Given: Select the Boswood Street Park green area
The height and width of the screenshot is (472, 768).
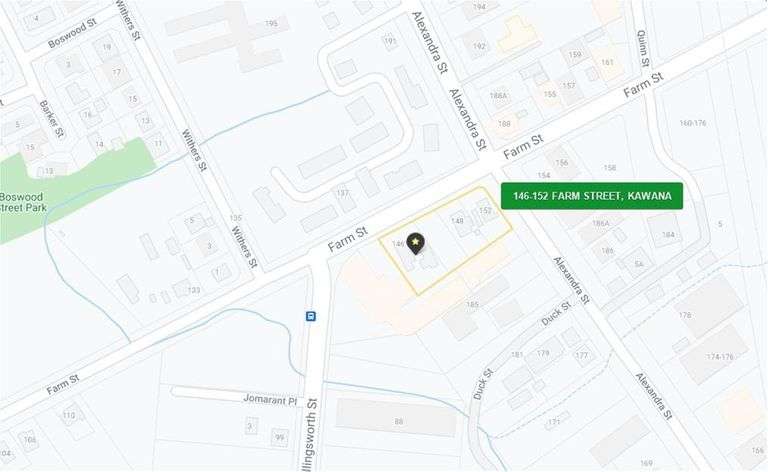Looking at the screenshot, I should click(69, 191).
